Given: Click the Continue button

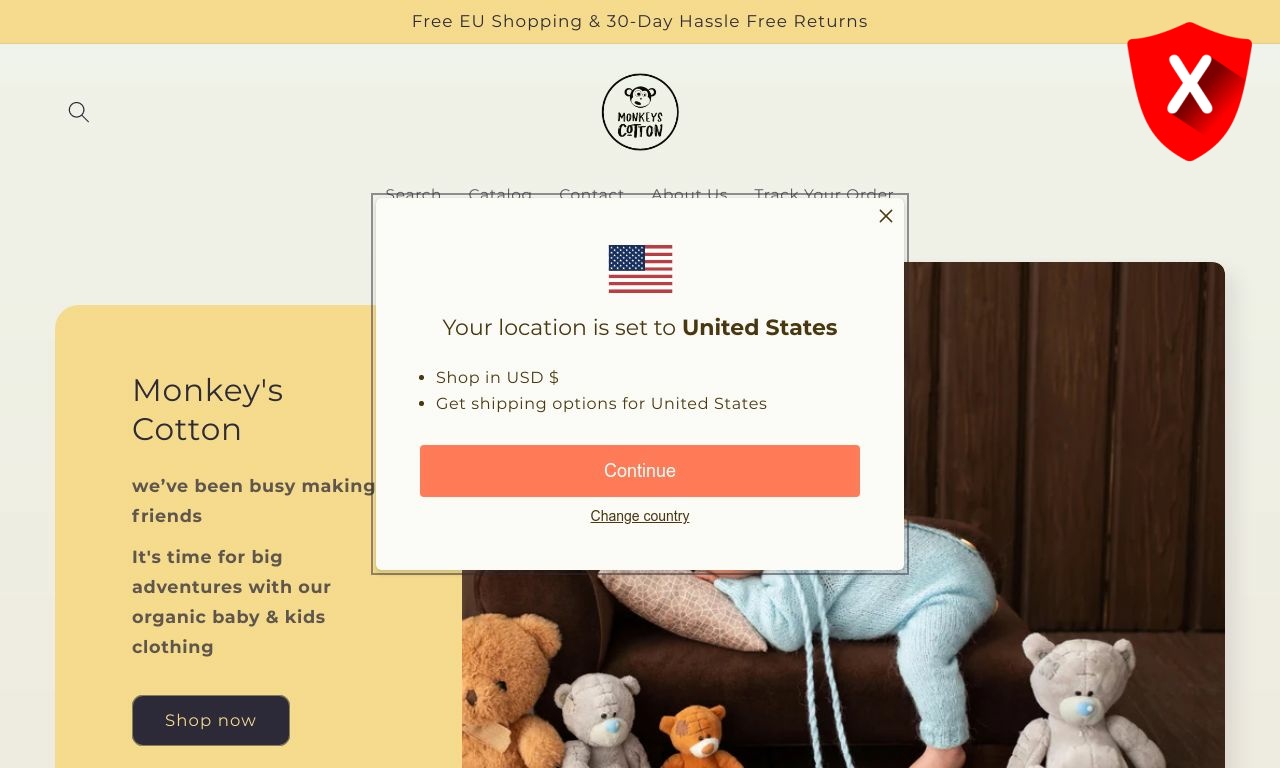Looking at the screenshot, I should pyautogui.click(x=640, y=471).
